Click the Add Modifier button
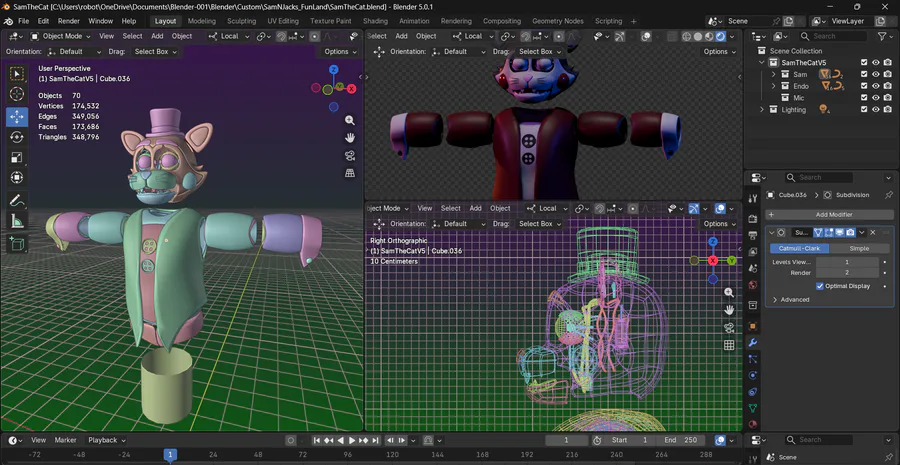Screen dimensions: 900x465 coord(829,215)
